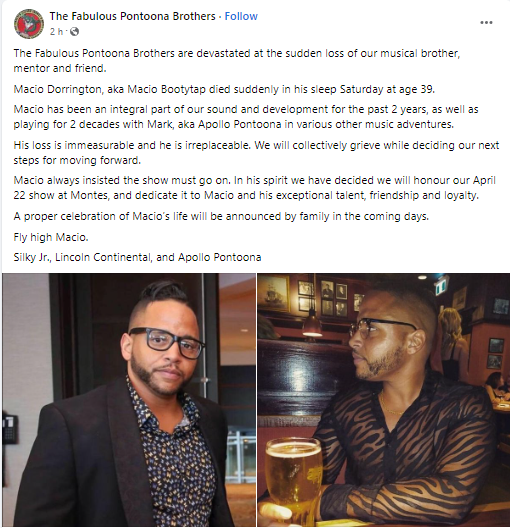Open The Fabulous Pontoona Brothers profile picture
The image size is (510, 528).
pos(29,24)
